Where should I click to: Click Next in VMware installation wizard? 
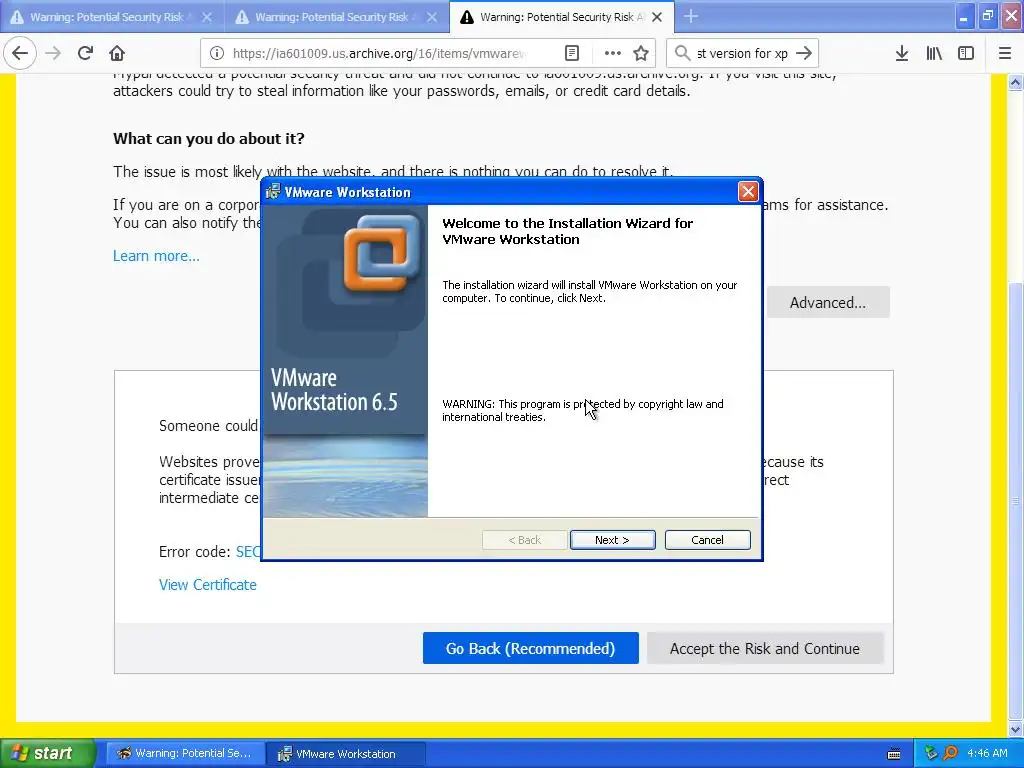click(612, 540)
